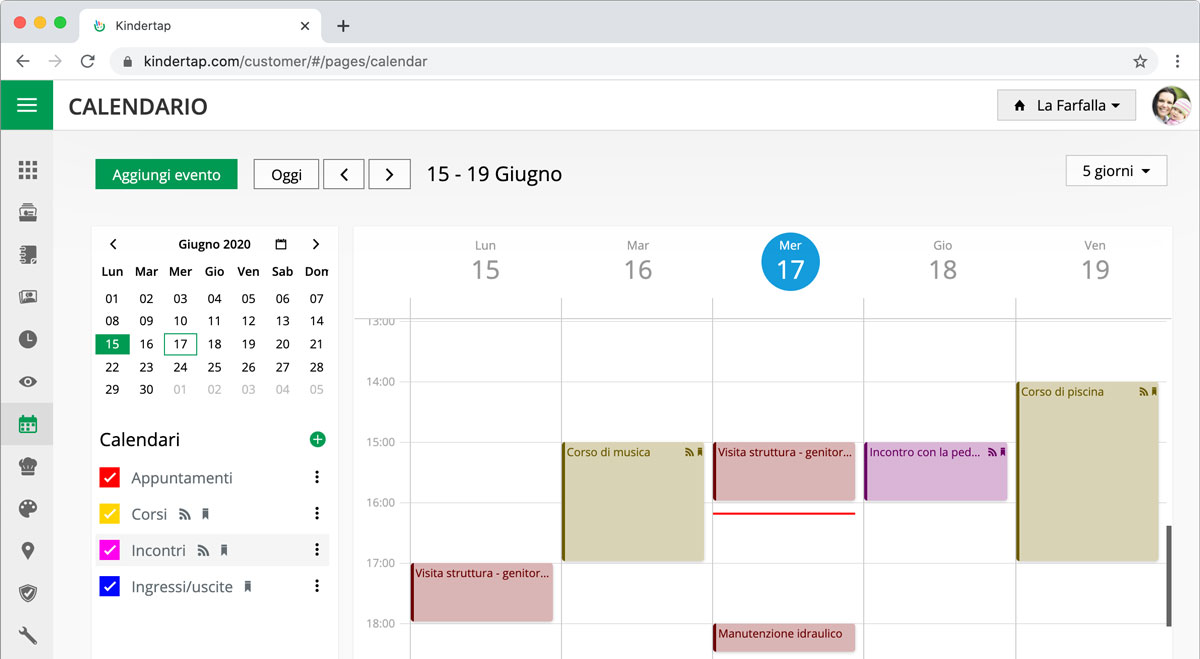Viewport: 1200px width, 659px height.
Task: Open the chef hat menu section
Action: (27, 466)
